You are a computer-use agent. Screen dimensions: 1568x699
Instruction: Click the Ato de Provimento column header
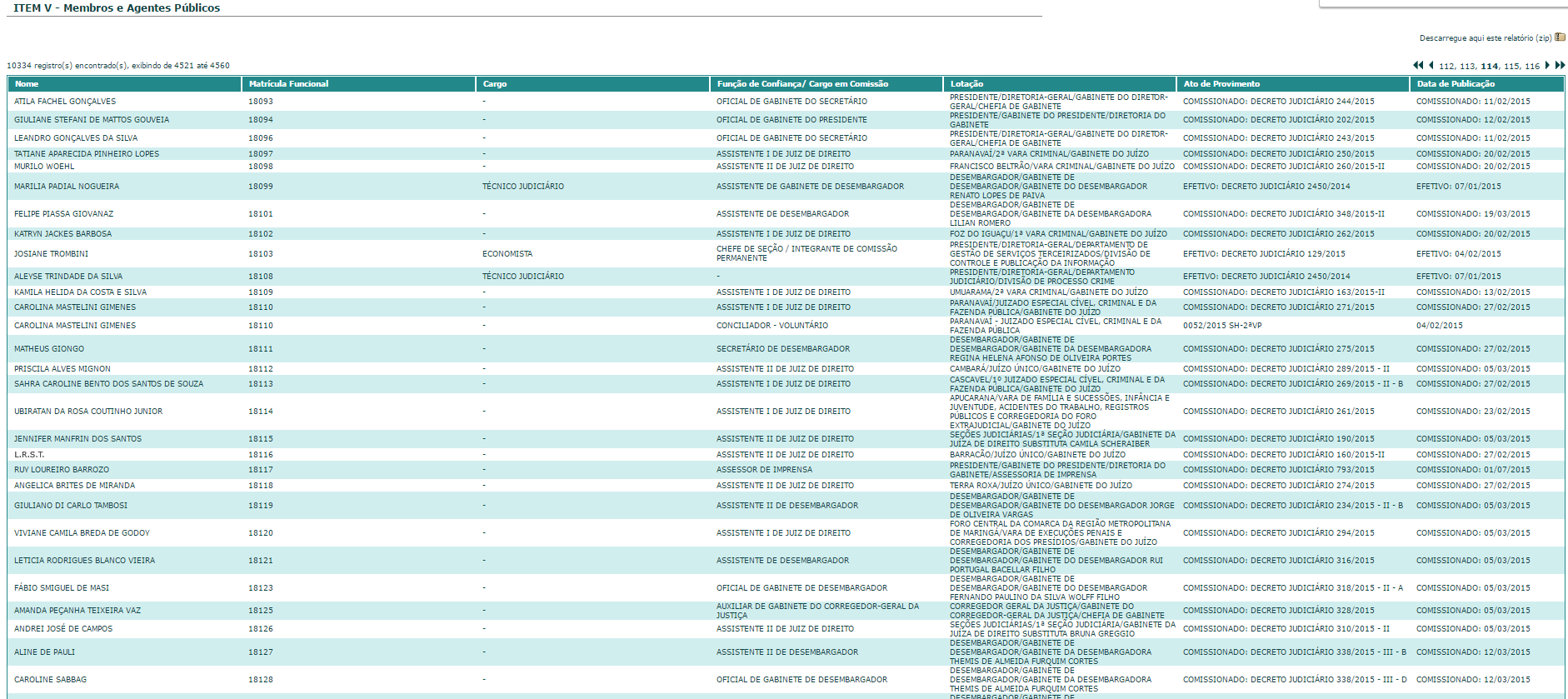coord(1221,84)
